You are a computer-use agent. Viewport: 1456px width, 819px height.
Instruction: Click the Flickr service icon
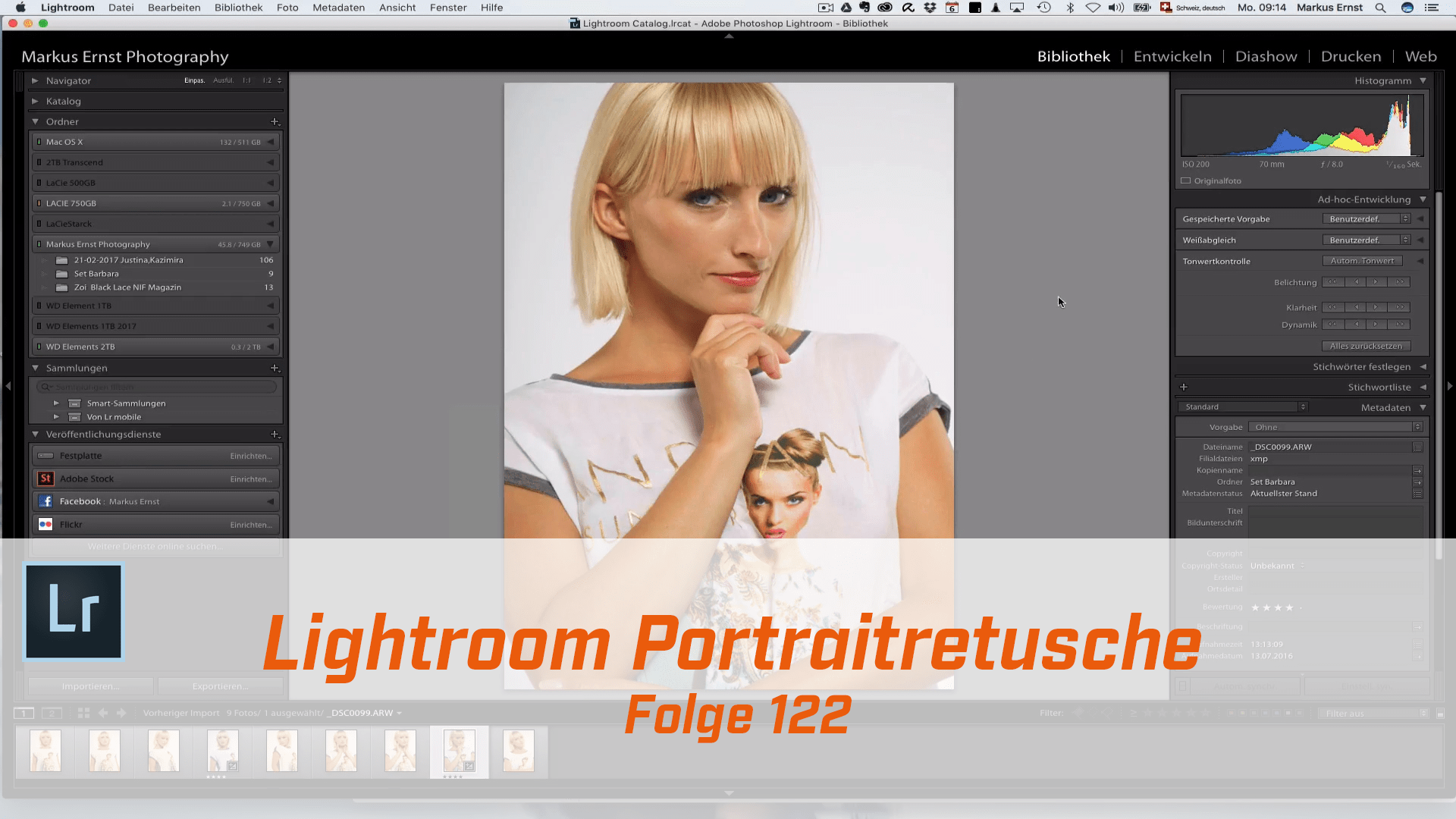click(45, 524)
